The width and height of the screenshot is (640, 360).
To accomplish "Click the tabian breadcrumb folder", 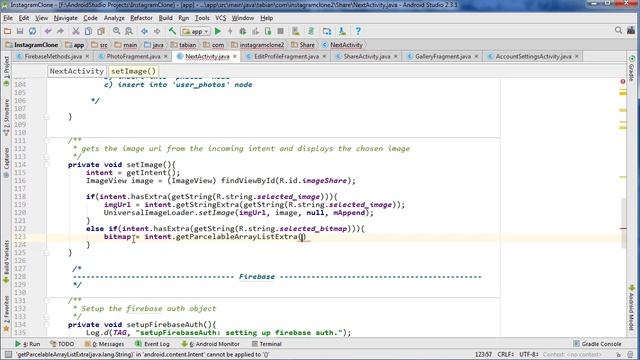I will coord(184,45).
